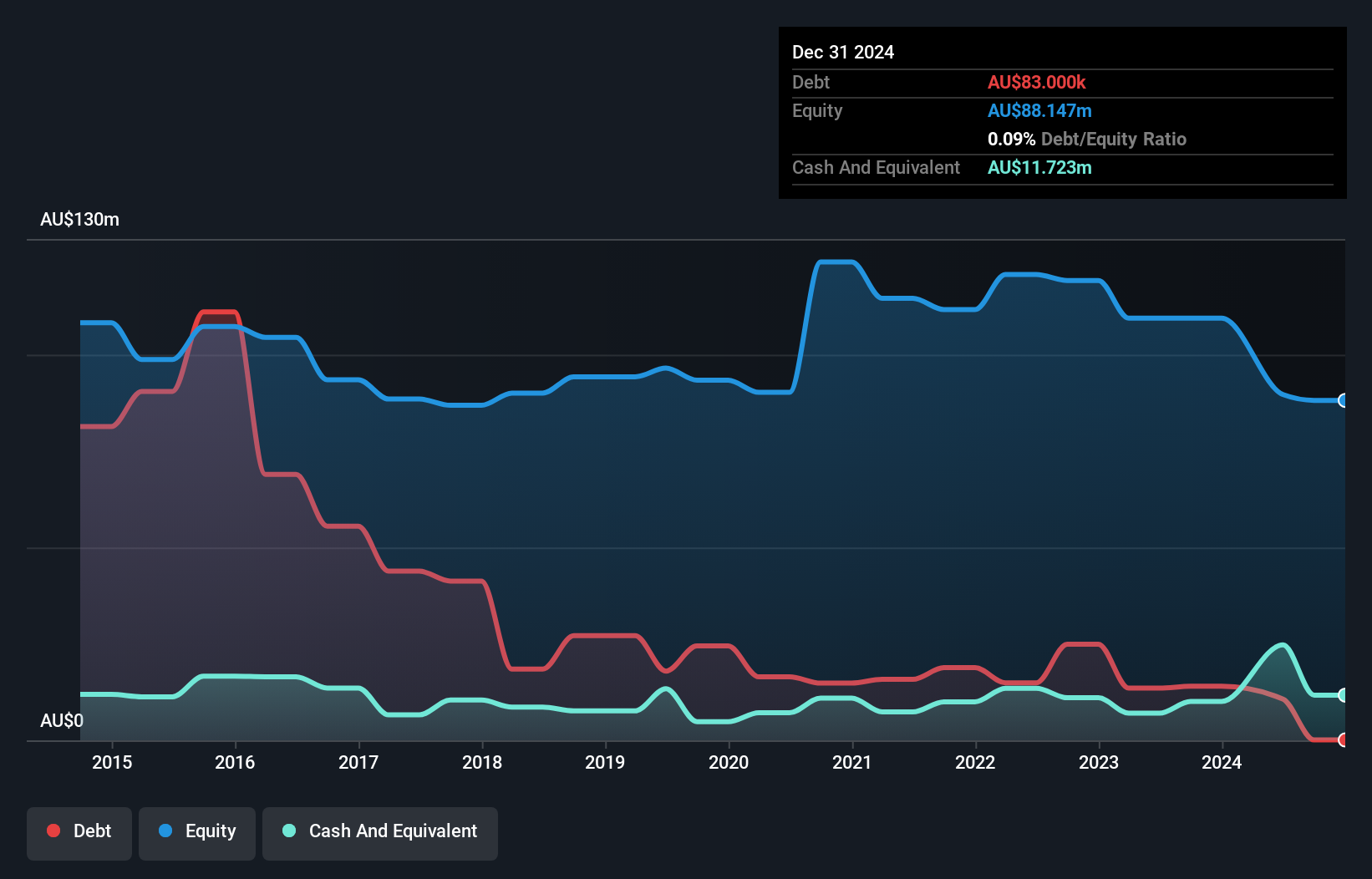Click the Dec 31 2024 tooltip date
The width and height of the screenshot is (1372, 879).
(x=843, y=52)
